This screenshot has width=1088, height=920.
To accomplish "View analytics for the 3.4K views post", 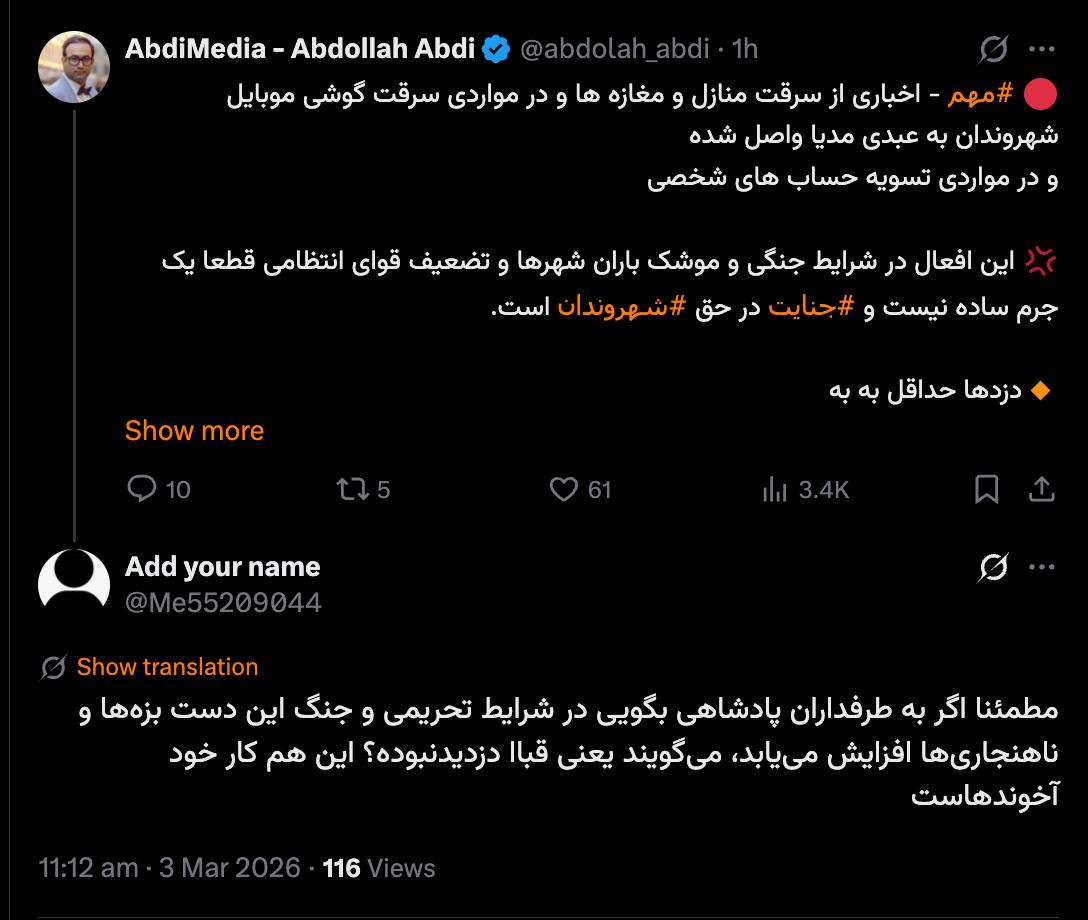I will pos(775,489).
